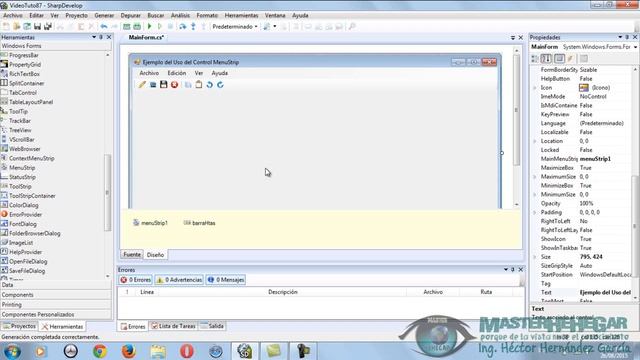Toggle the 0 Mensajes filter button
The image size is (640, 360).
(x=226, y=280)
